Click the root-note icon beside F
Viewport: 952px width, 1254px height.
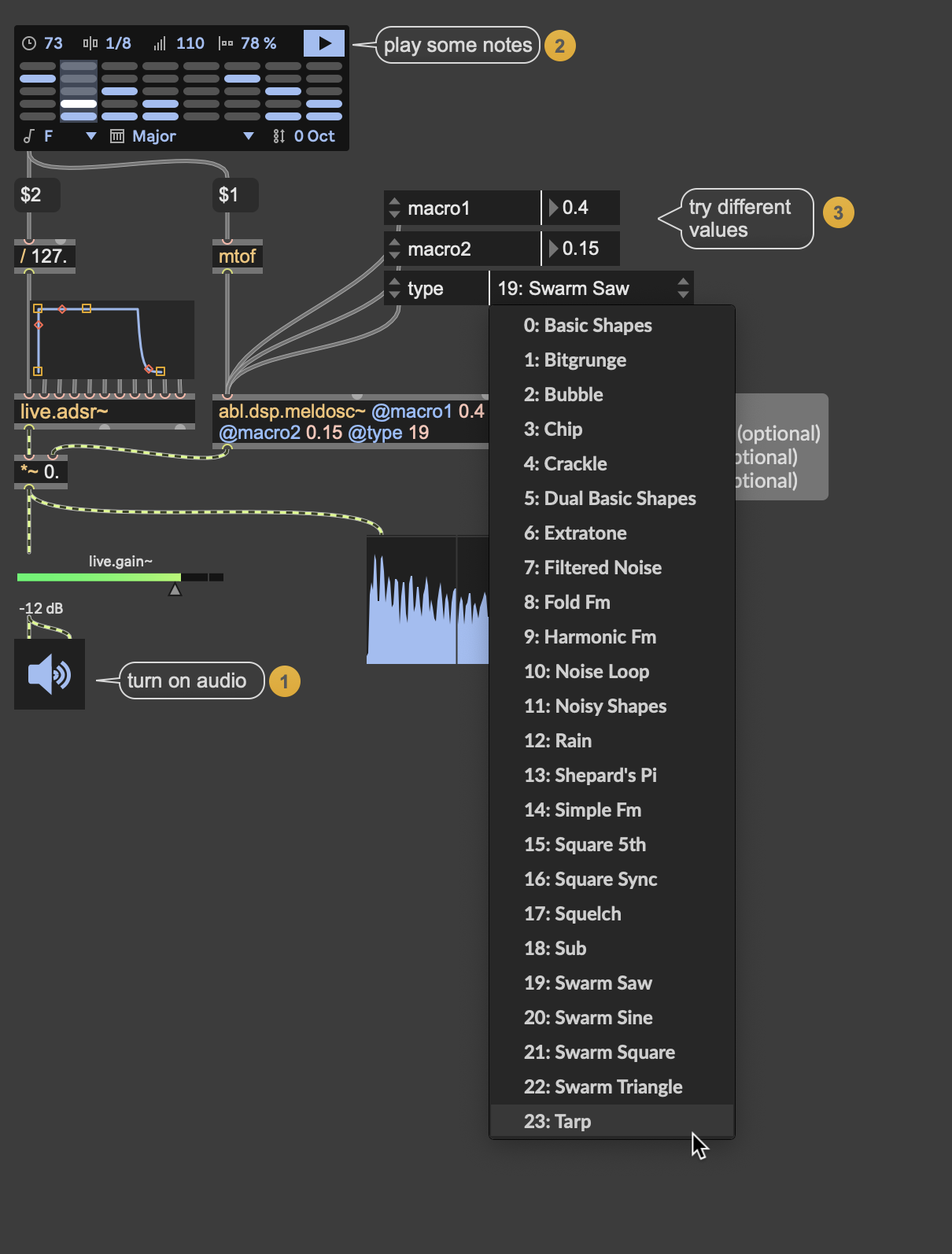tap(29, 136)
